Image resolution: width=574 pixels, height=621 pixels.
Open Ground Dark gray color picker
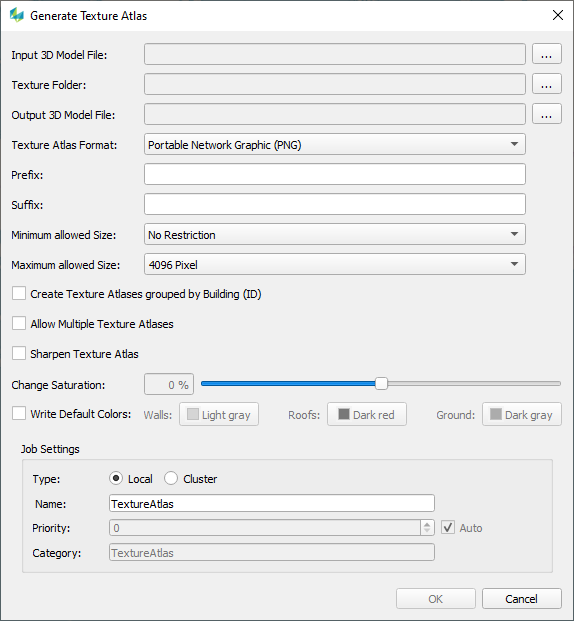[522, 414]
